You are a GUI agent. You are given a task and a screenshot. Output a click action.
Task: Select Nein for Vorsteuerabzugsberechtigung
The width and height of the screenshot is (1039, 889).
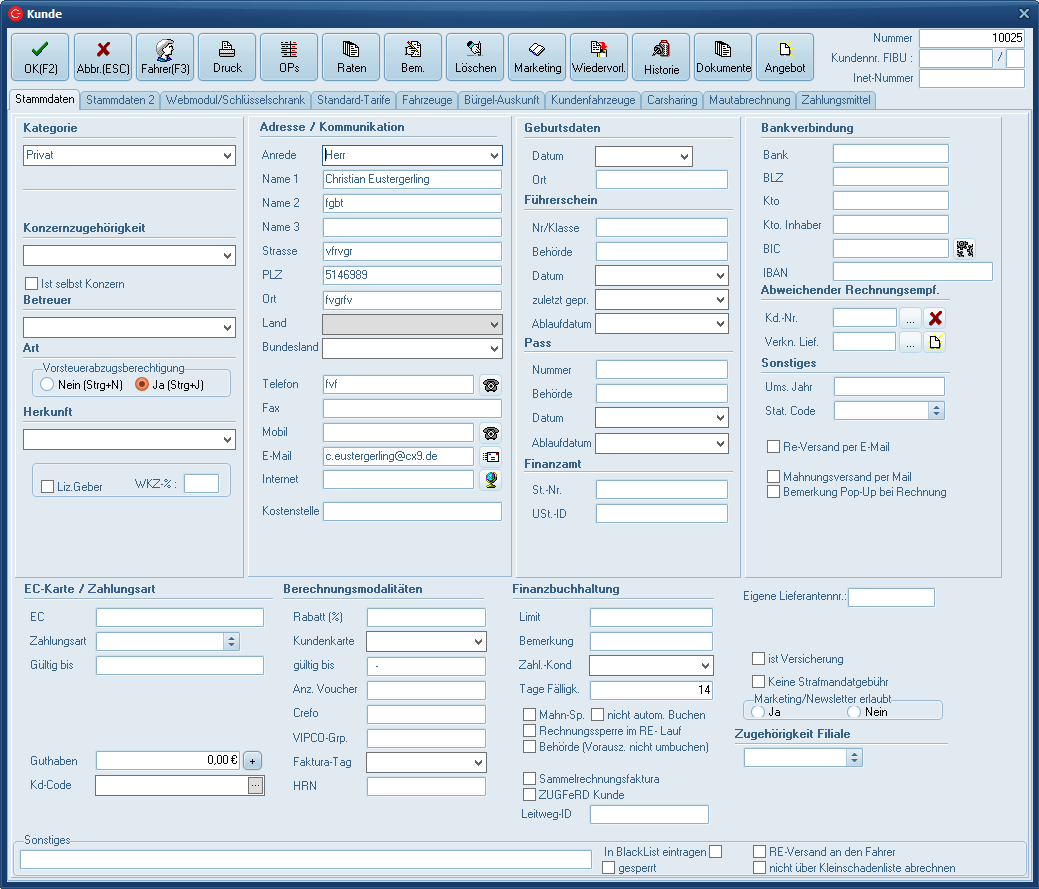point(47,385)
